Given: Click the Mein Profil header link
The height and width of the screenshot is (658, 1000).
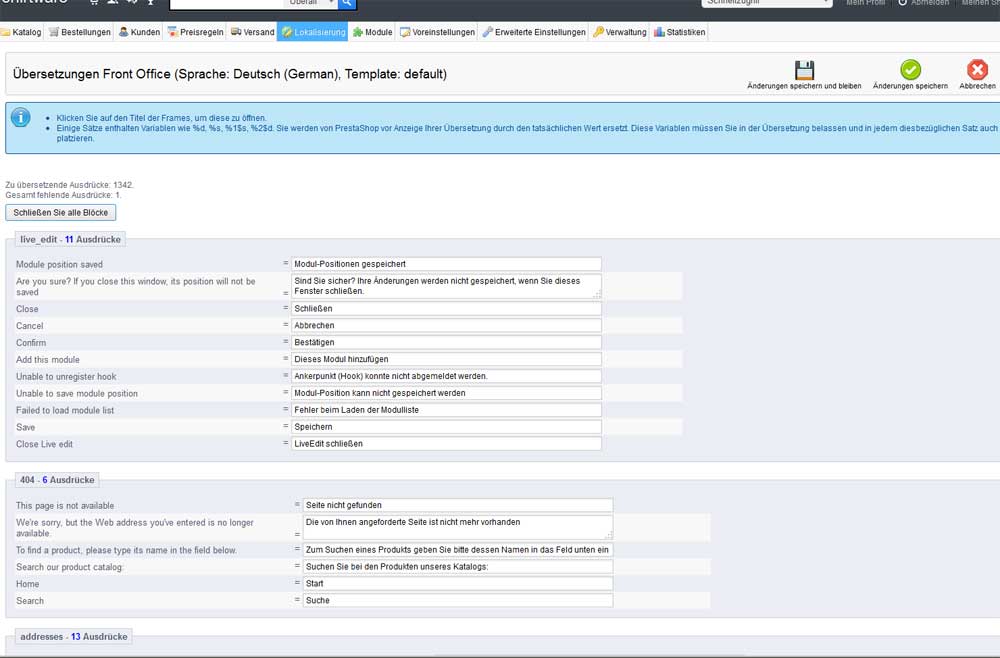Looking at the screenshot, I should (x=865, y=3).
